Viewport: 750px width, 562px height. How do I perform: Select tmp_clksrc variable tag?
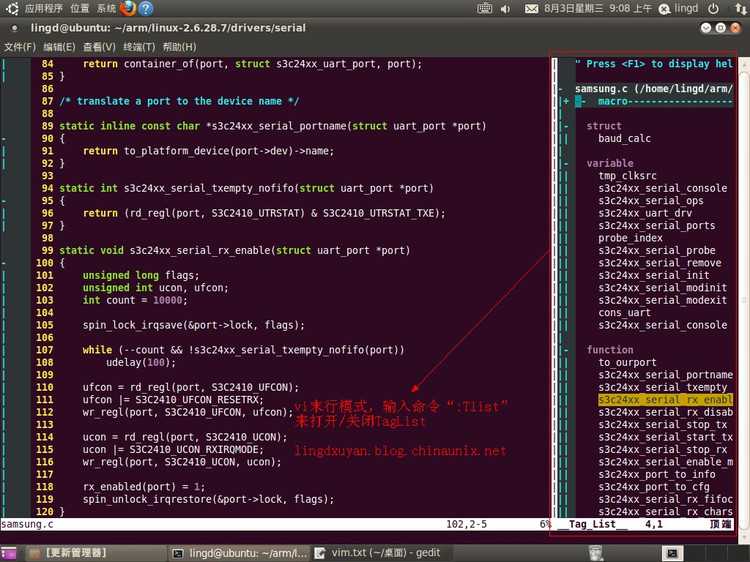click(x=627, y=176)
